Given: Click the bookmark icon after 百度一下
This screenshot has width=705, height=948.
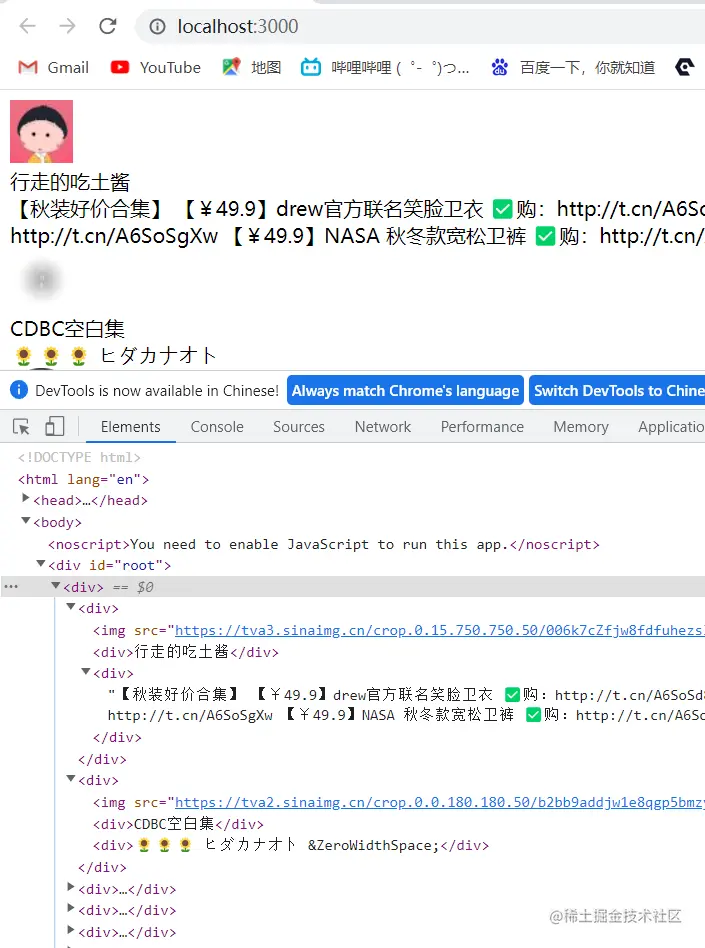Looking at the screenshot, I should [685, 67].
